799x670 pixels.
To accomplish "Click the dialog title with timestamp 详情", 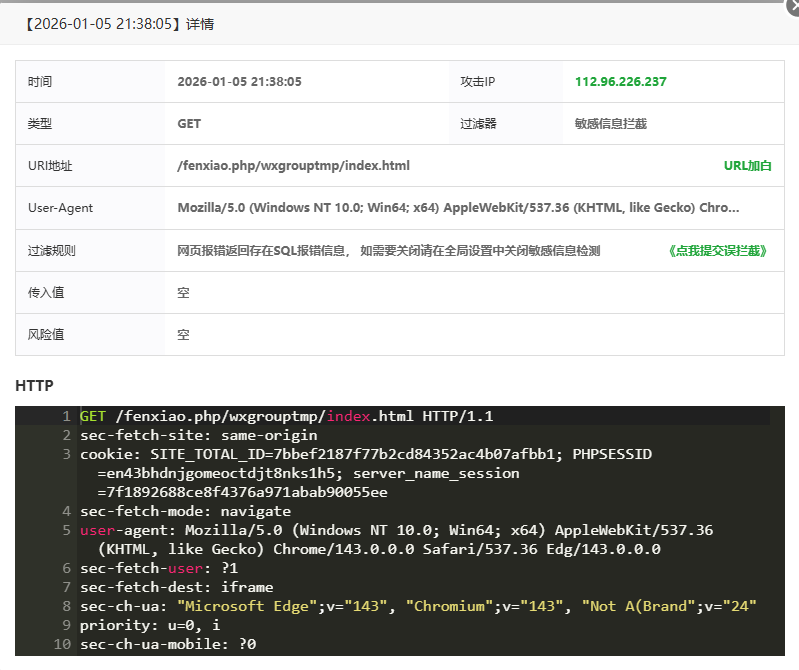I will (118, 24).
